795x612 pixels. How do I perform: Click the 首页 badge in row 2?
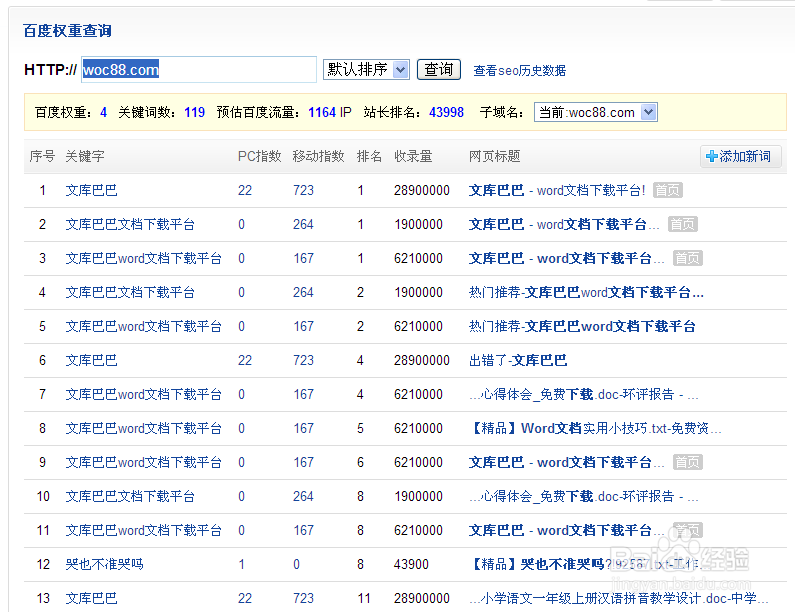click(683, 224)
